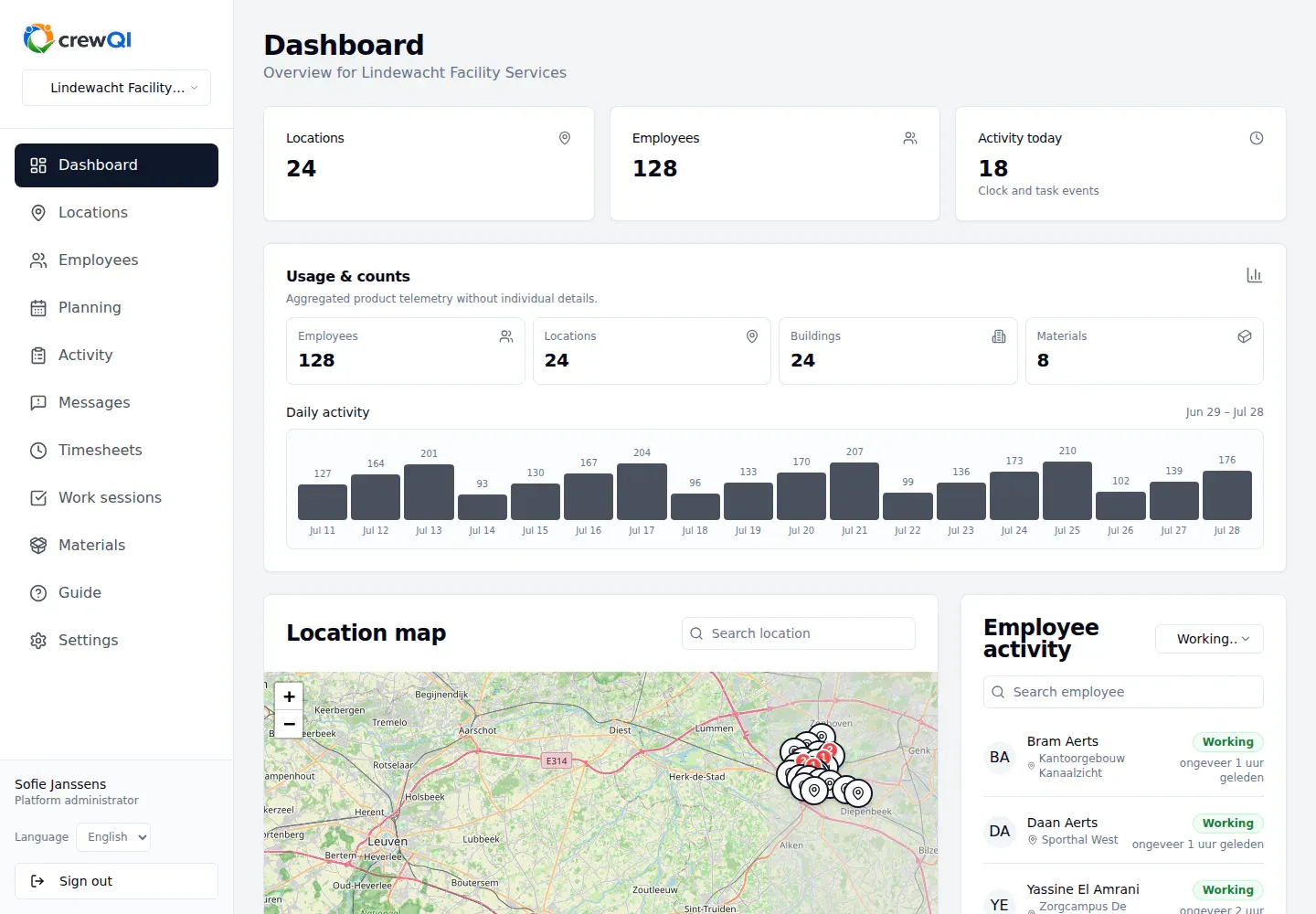Click the Sign out button

pos(116,881)
